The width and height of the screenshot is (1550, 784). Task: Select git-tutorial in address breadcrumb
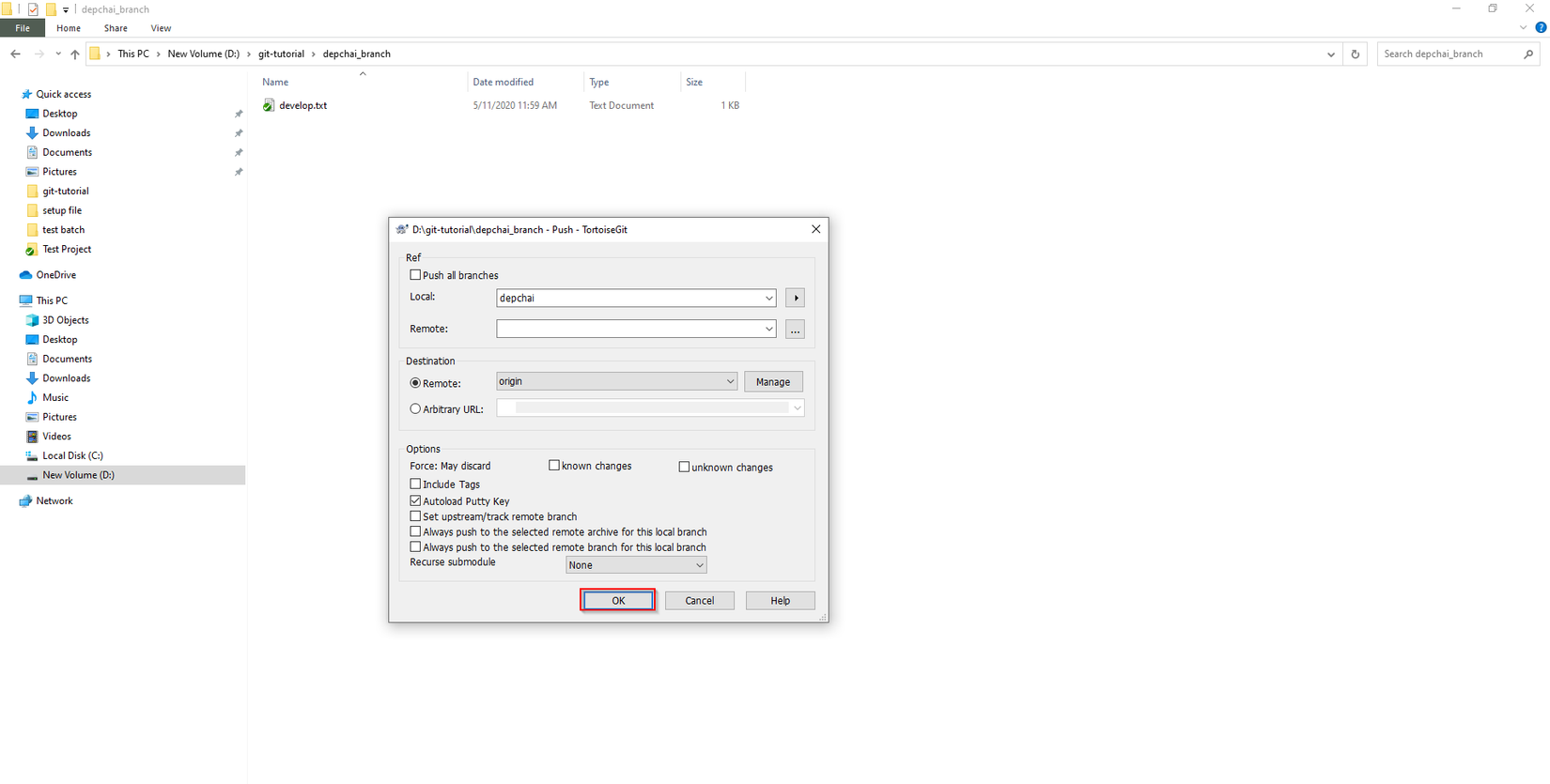pyautogui.click(x=281, y=54)
